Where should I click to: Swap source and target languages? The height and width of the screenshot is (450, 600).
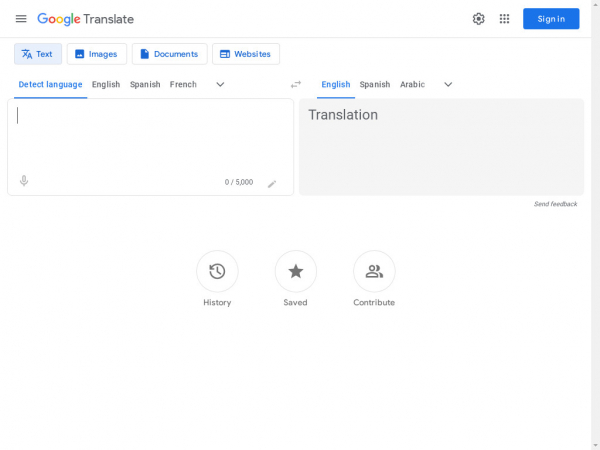296,85
